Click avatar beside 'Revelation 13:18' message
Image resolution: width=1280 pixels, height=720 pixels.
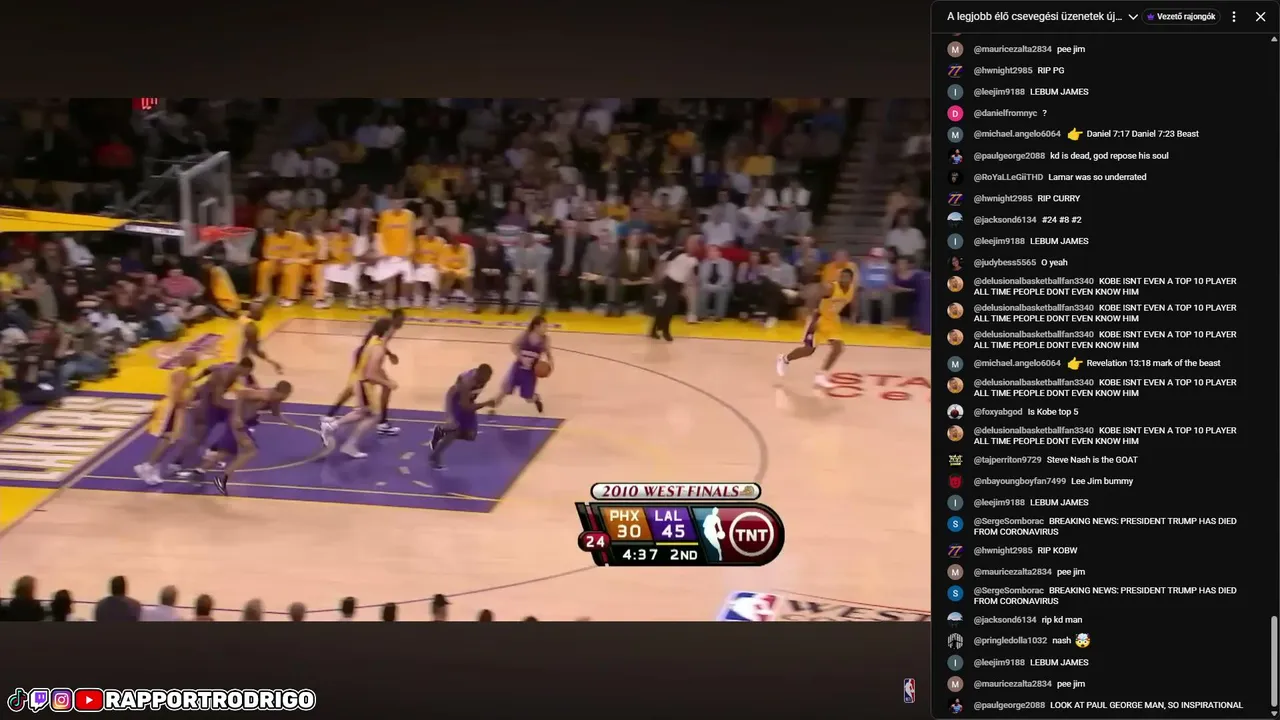pyautogui.click(x=955, y=364)
